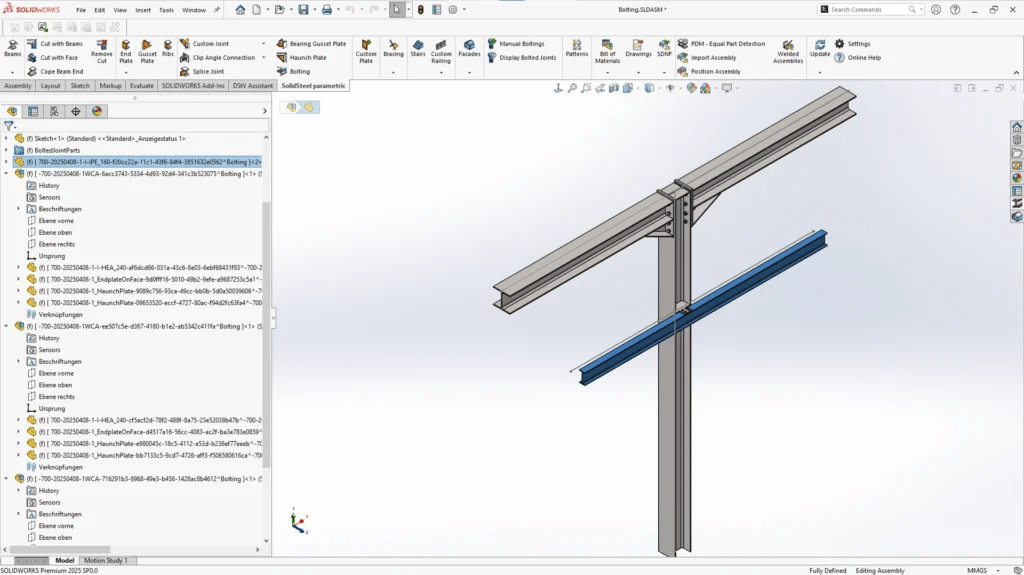Open the ConfigurationManager panel tab
This screenshot has height=575, width=1024.
(x=54, y=111)
